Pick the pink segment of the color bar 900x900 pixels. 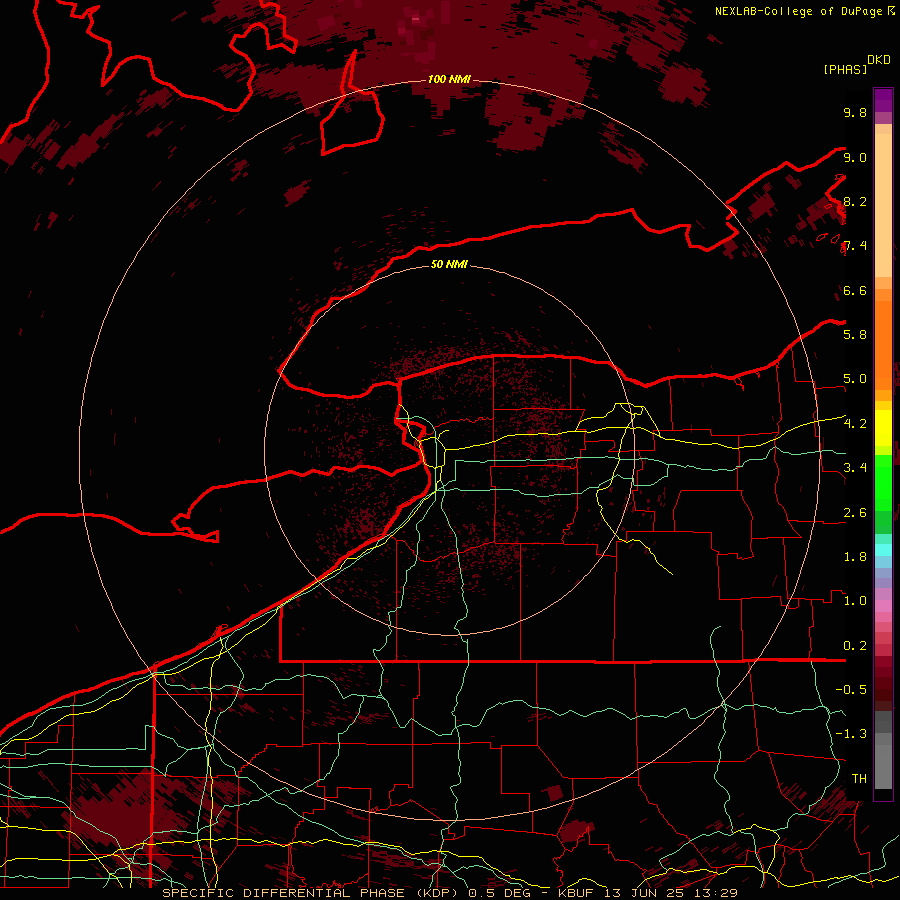click(883, 606)
